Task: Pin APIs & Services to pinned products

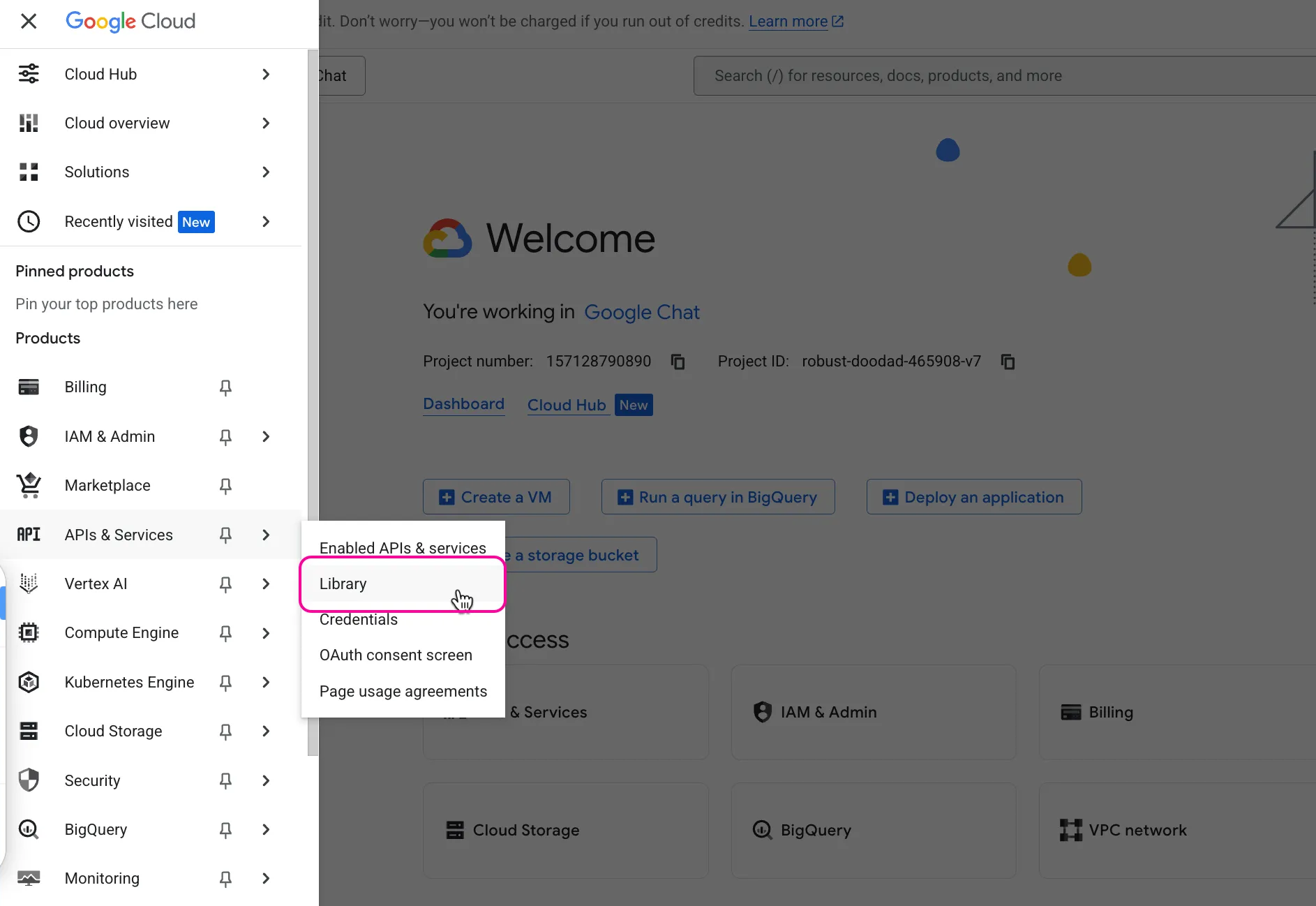Action: [225, 535]
